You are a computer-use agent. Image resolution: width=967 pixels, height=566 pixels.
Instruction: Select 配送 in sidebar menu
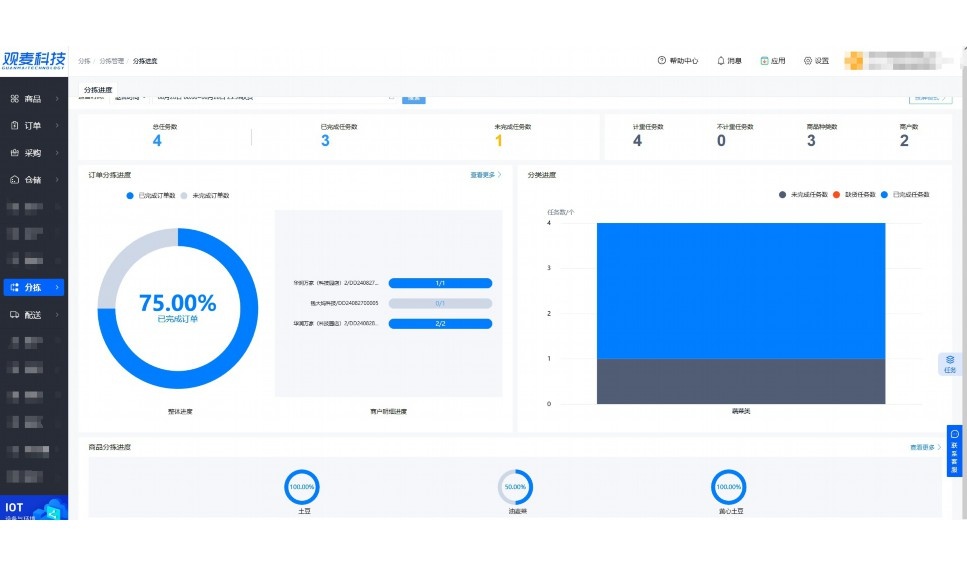point(33,315)
